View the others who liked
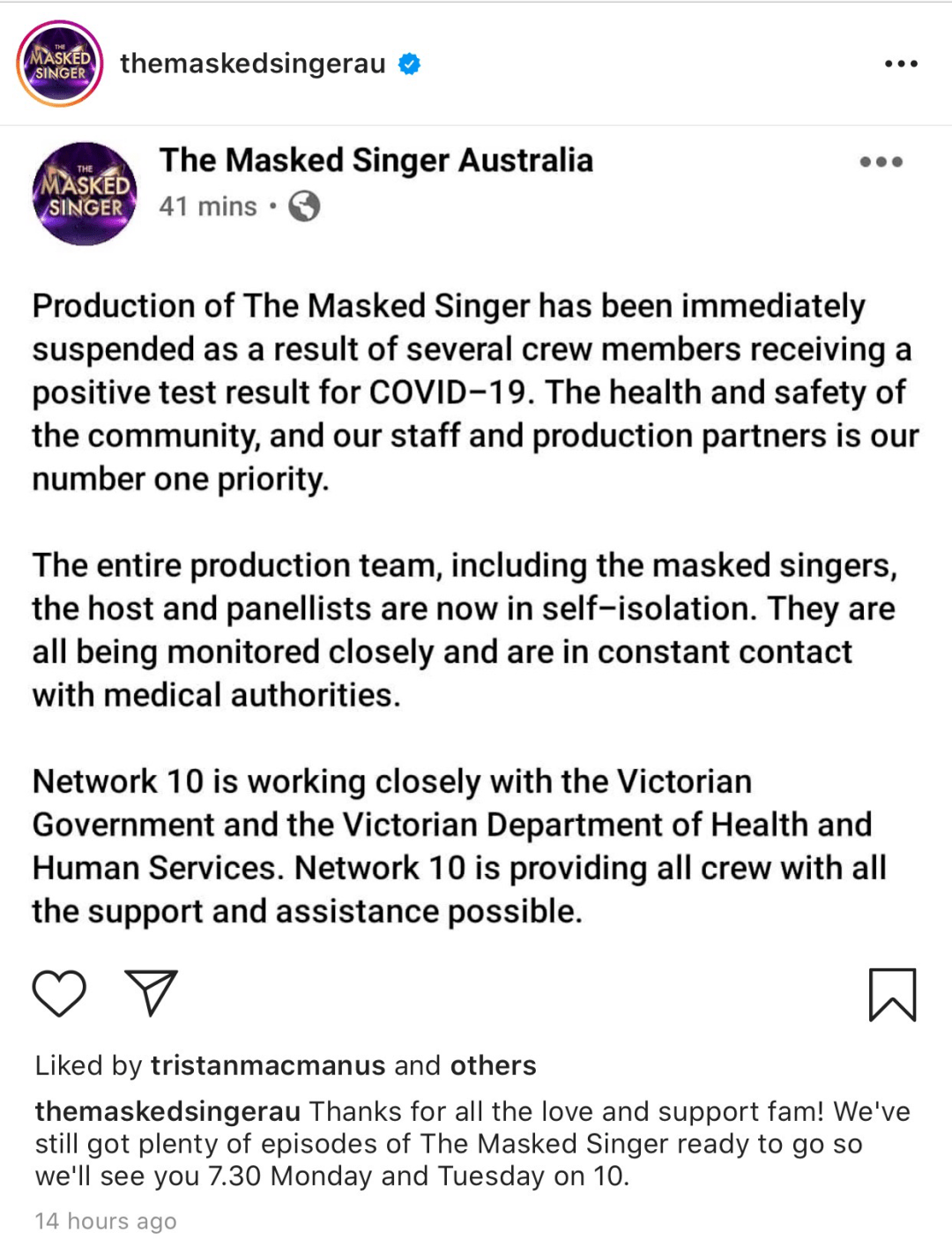 493,1065
